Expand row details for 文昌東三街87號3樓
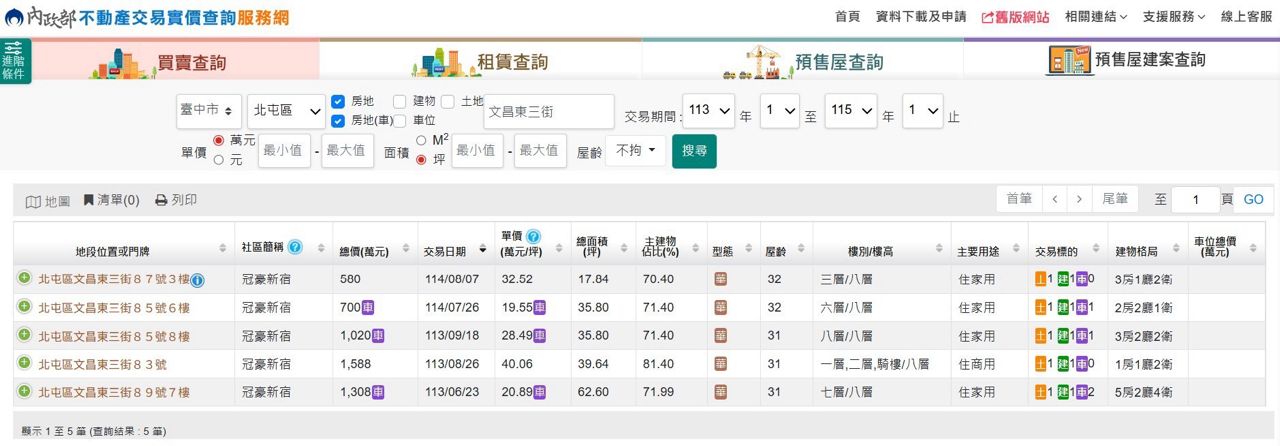 tap(24, 279)
